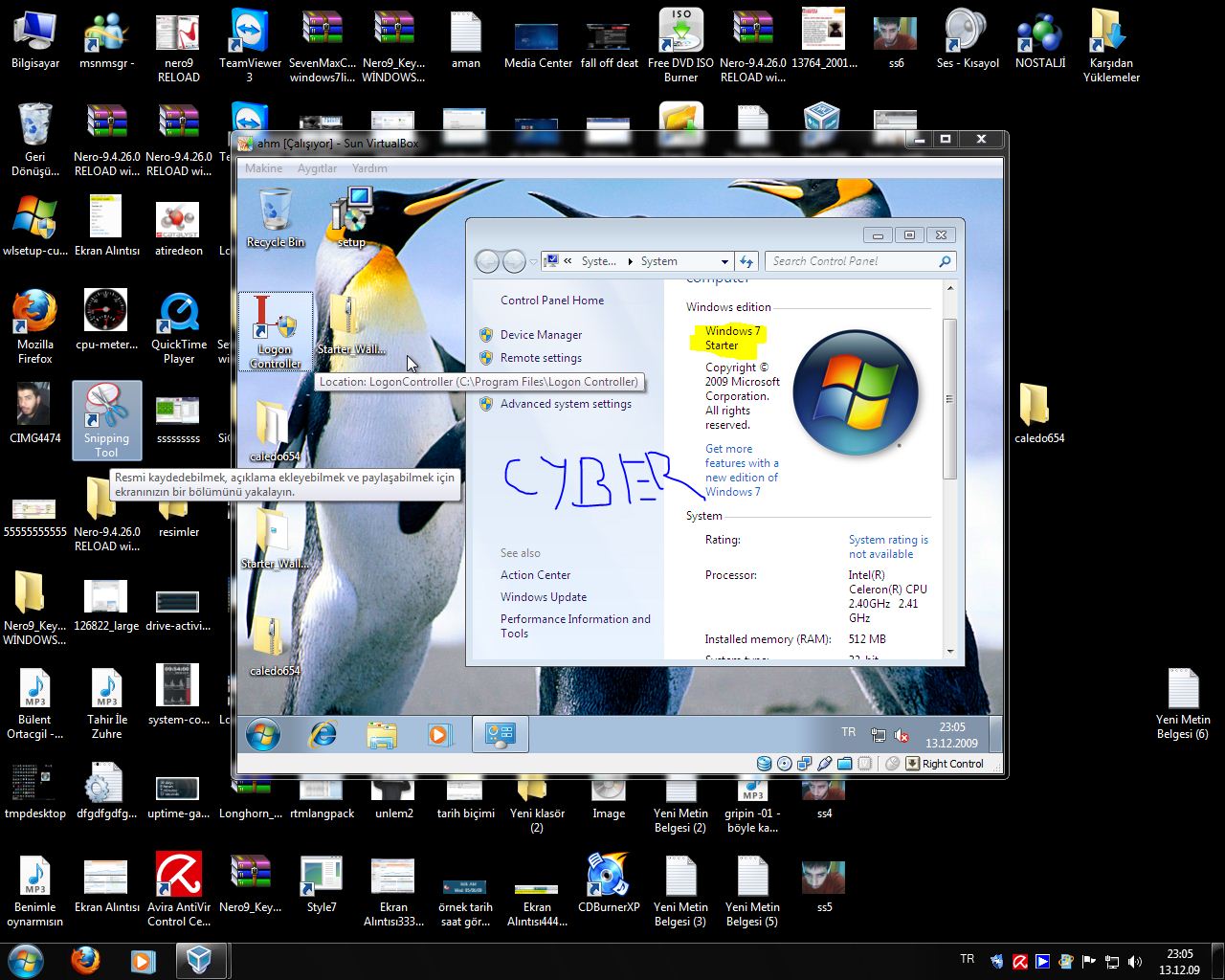Screen dimensions: 1225x980
Task: Open the host Windows Start orb
Action: (x=26, y=960)
